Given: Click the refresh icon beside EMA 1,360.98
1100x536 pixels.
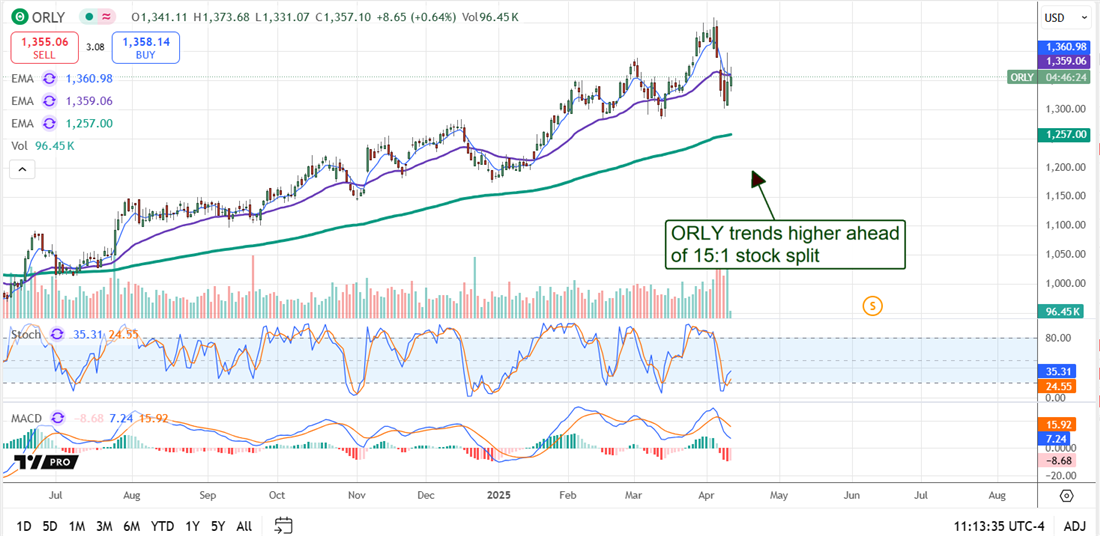Looking at the screenshot, I should point(48,79).
